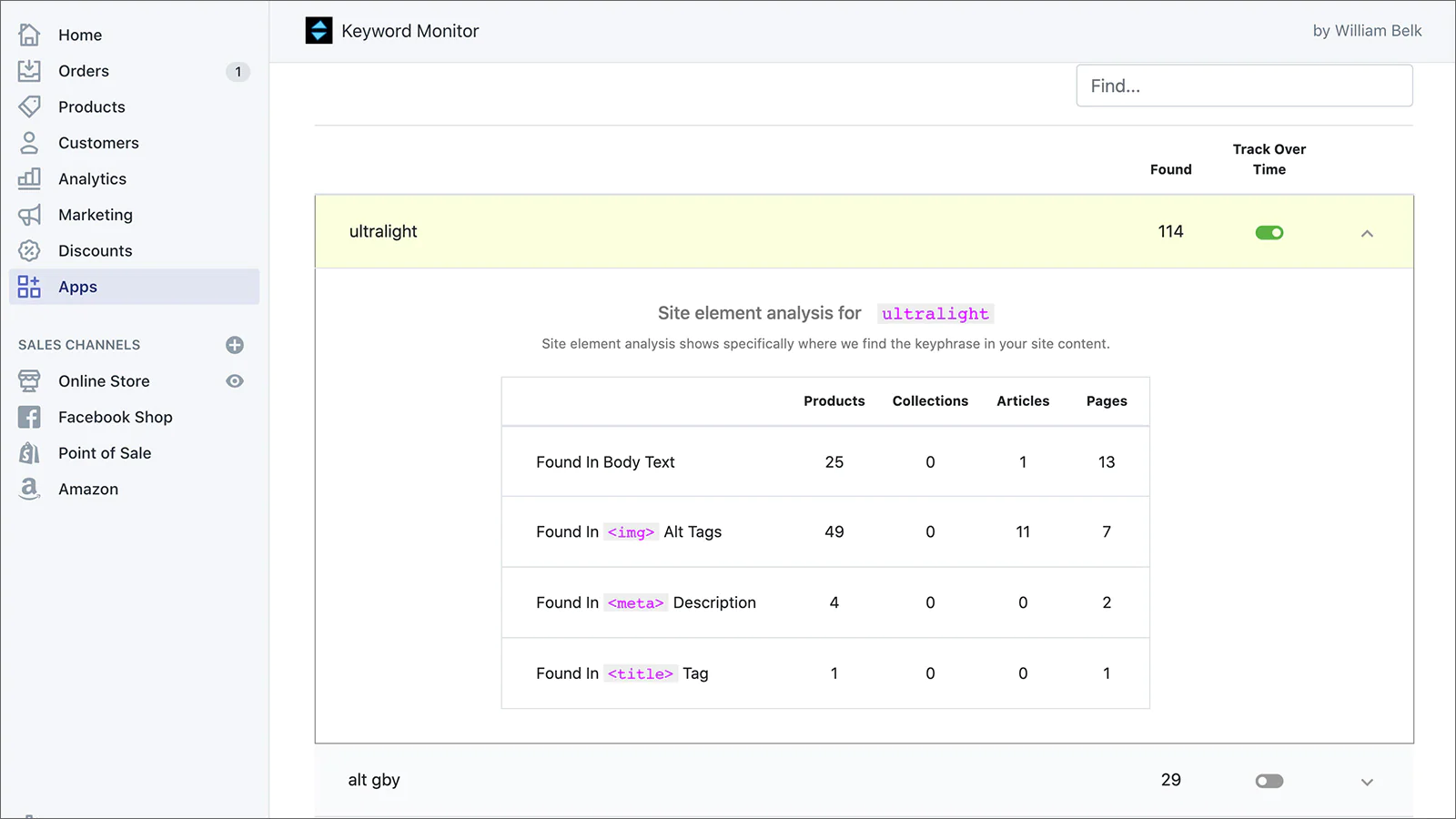
Task: Click the Products tag icon
Action: pyautogui.click(x=29, y=106)
